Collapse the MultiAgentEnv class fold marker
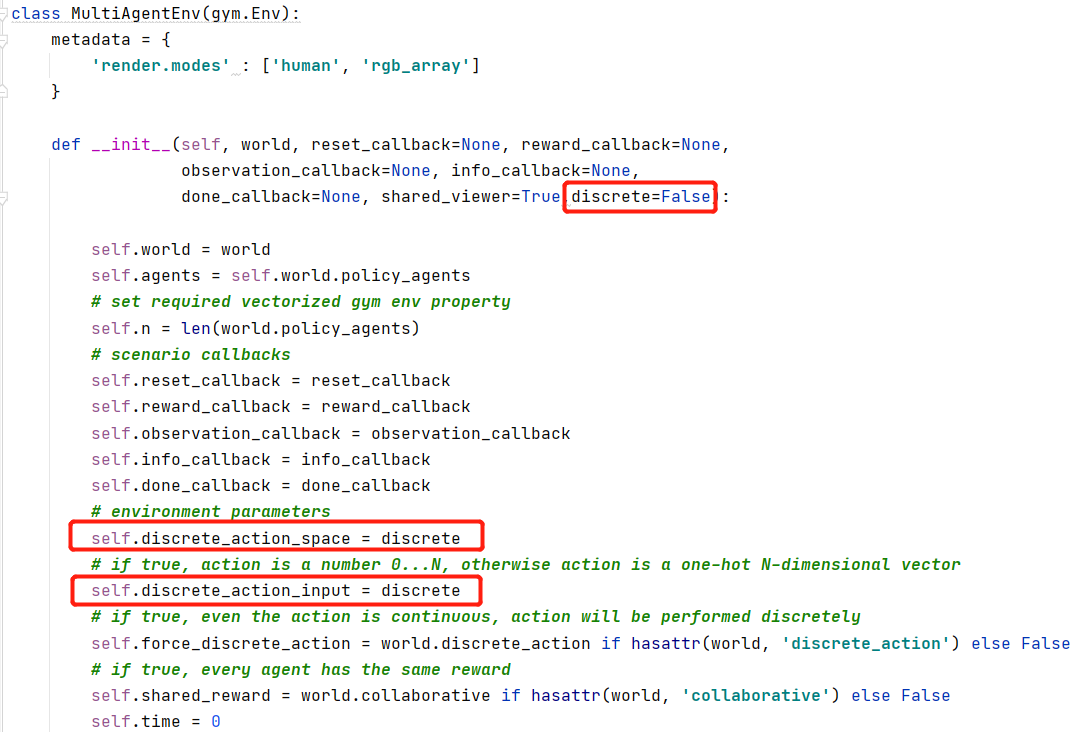The width and height of the screenshot is (1080, 732). point(5,14)
